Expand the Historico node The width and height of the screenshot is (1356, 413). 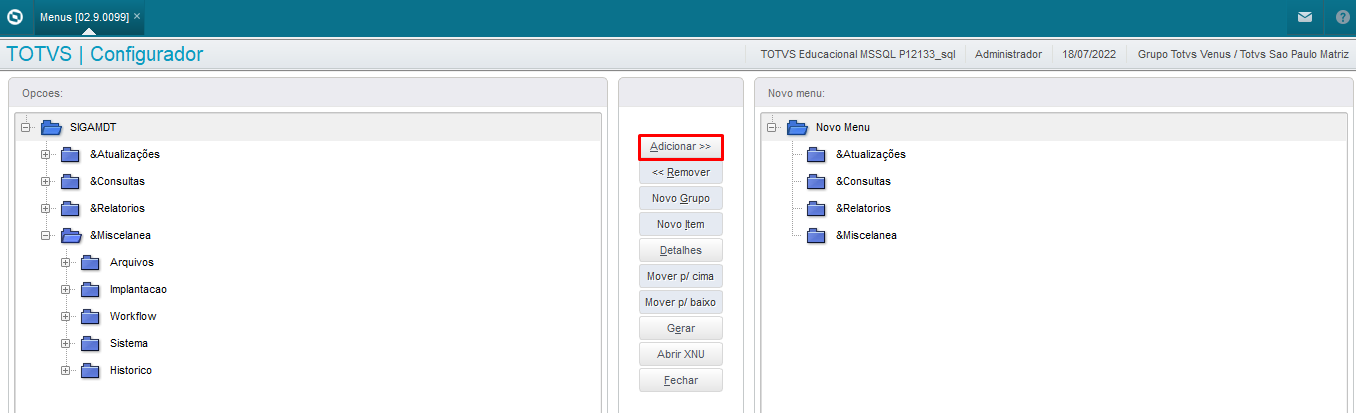pyautogui.click(x=65, y=370)
